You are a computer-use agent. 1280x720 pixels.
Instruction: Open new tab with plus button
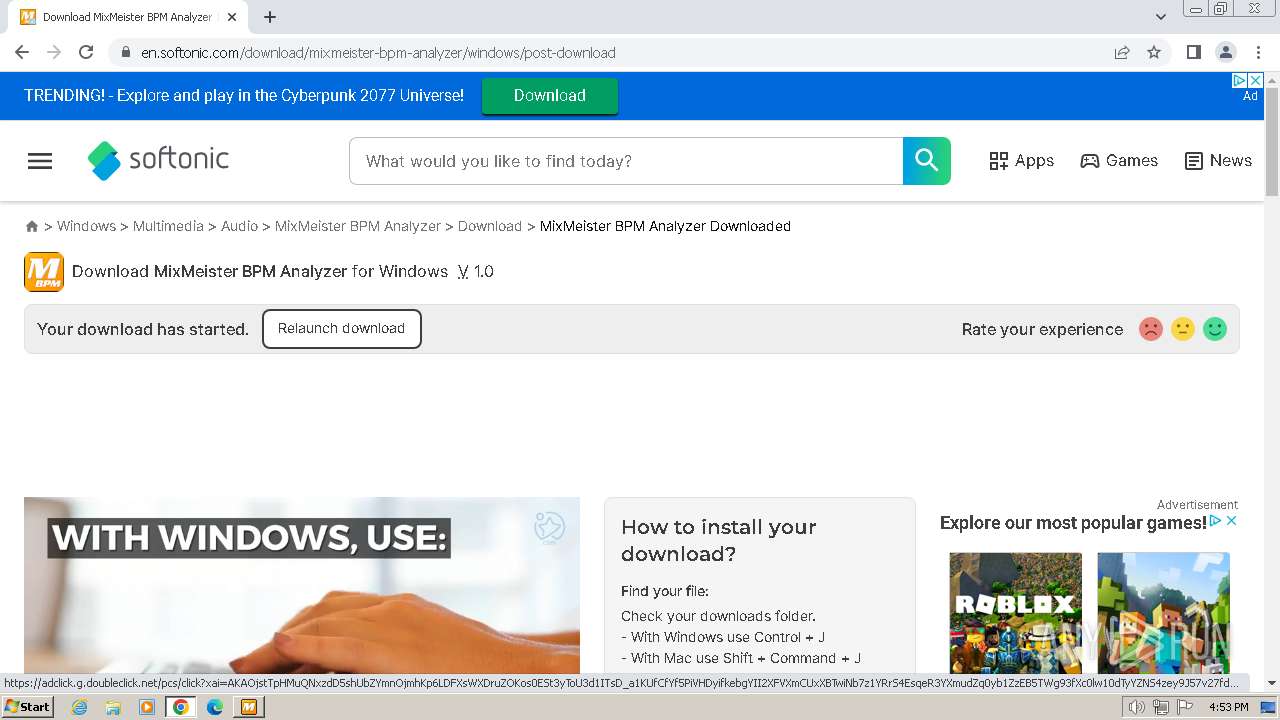point(270,17)
